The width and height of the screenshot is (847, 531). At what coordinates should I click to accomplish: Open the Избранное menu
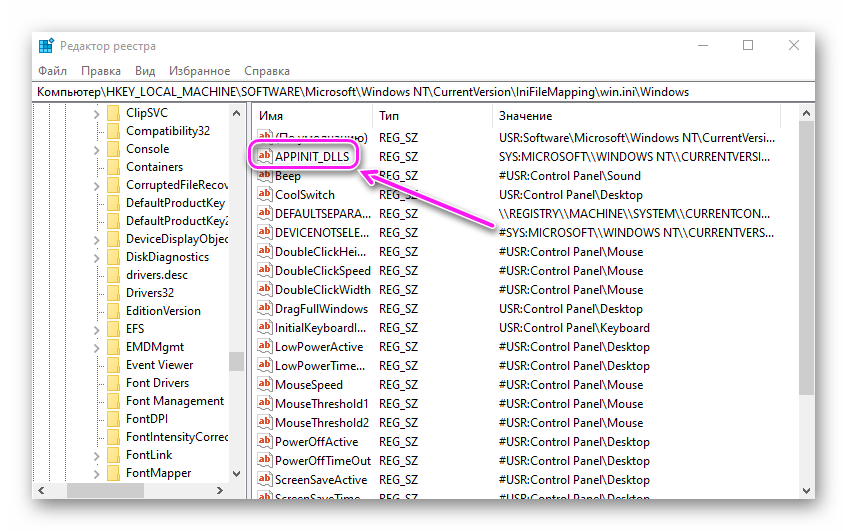[x=199, y=71]
